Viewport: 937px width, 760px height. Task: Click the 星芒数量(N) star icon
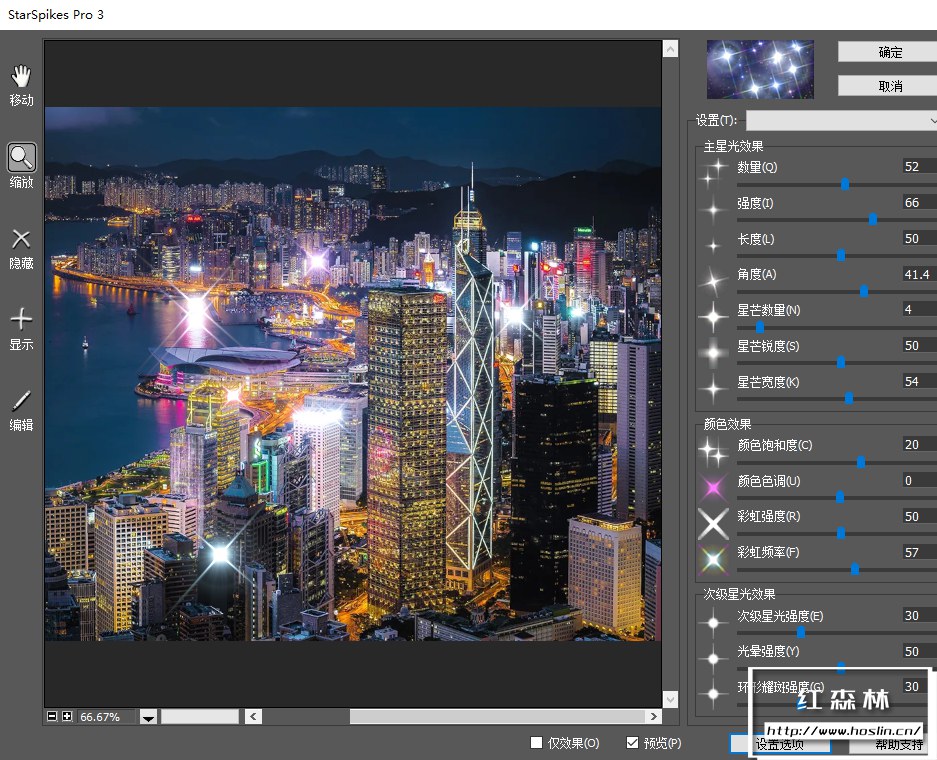tap(713, 316)
